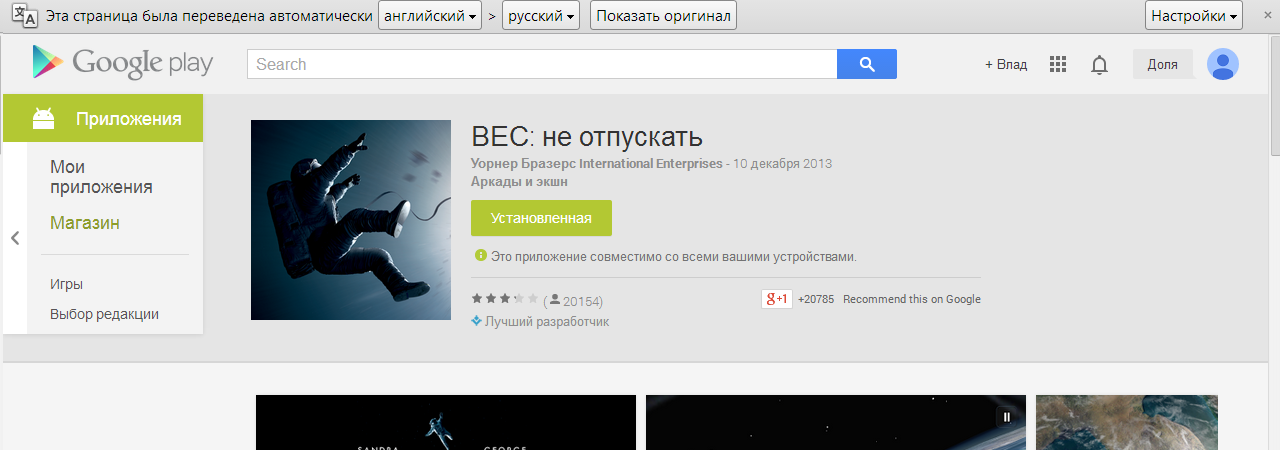Open the Настройки dropdown
The image size is (1280, 450).
pos(1194,16)
